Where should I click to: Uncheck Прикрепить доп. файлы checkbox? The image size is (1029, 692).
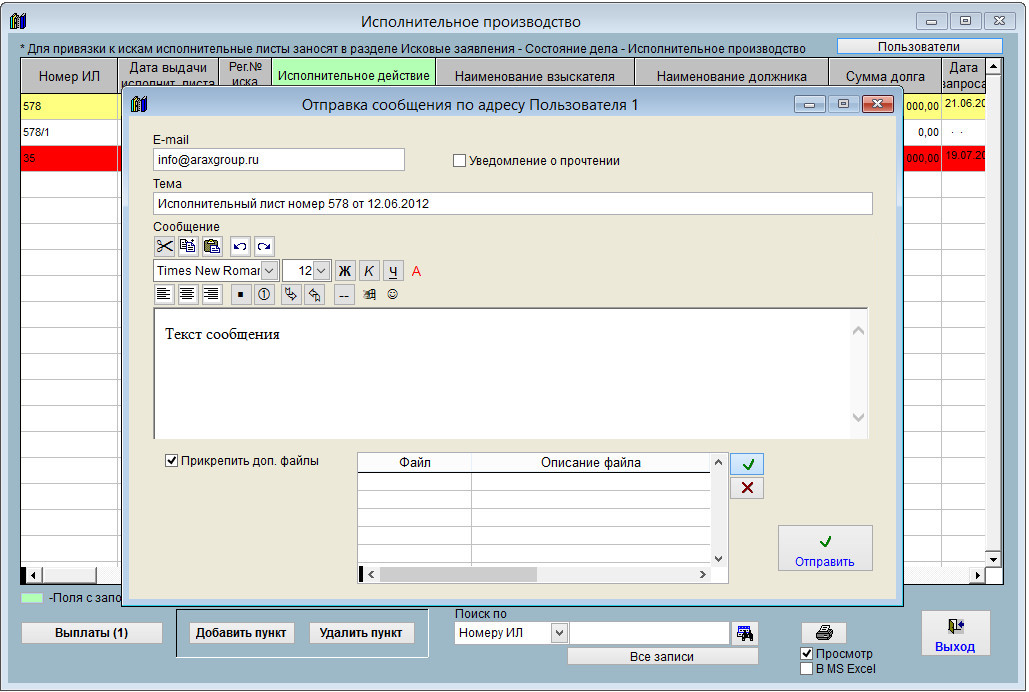click(x=172, y=461)
